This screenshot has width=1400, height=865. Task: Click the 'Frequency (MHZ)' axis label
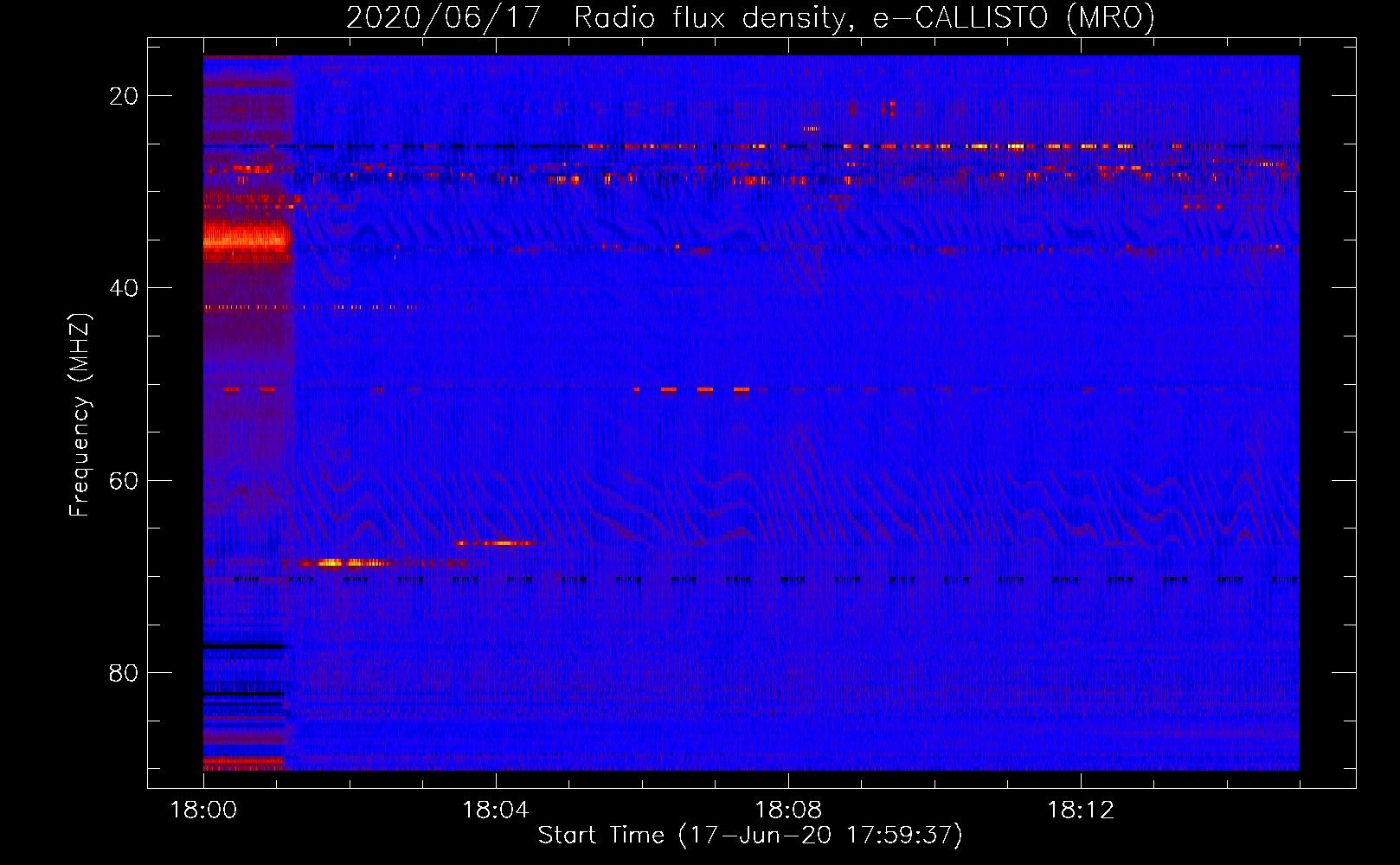tap(80, 415)
